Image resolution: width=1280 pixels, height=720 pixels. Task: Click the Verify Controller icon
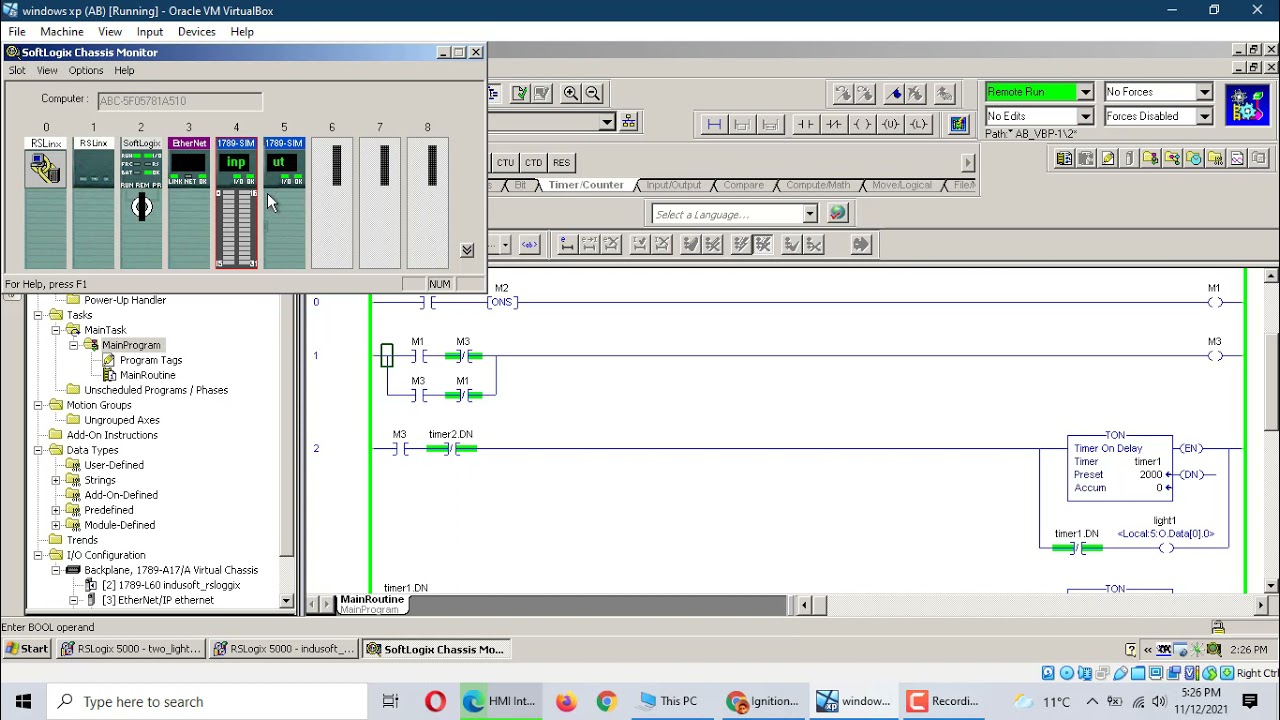click(542, 93)
